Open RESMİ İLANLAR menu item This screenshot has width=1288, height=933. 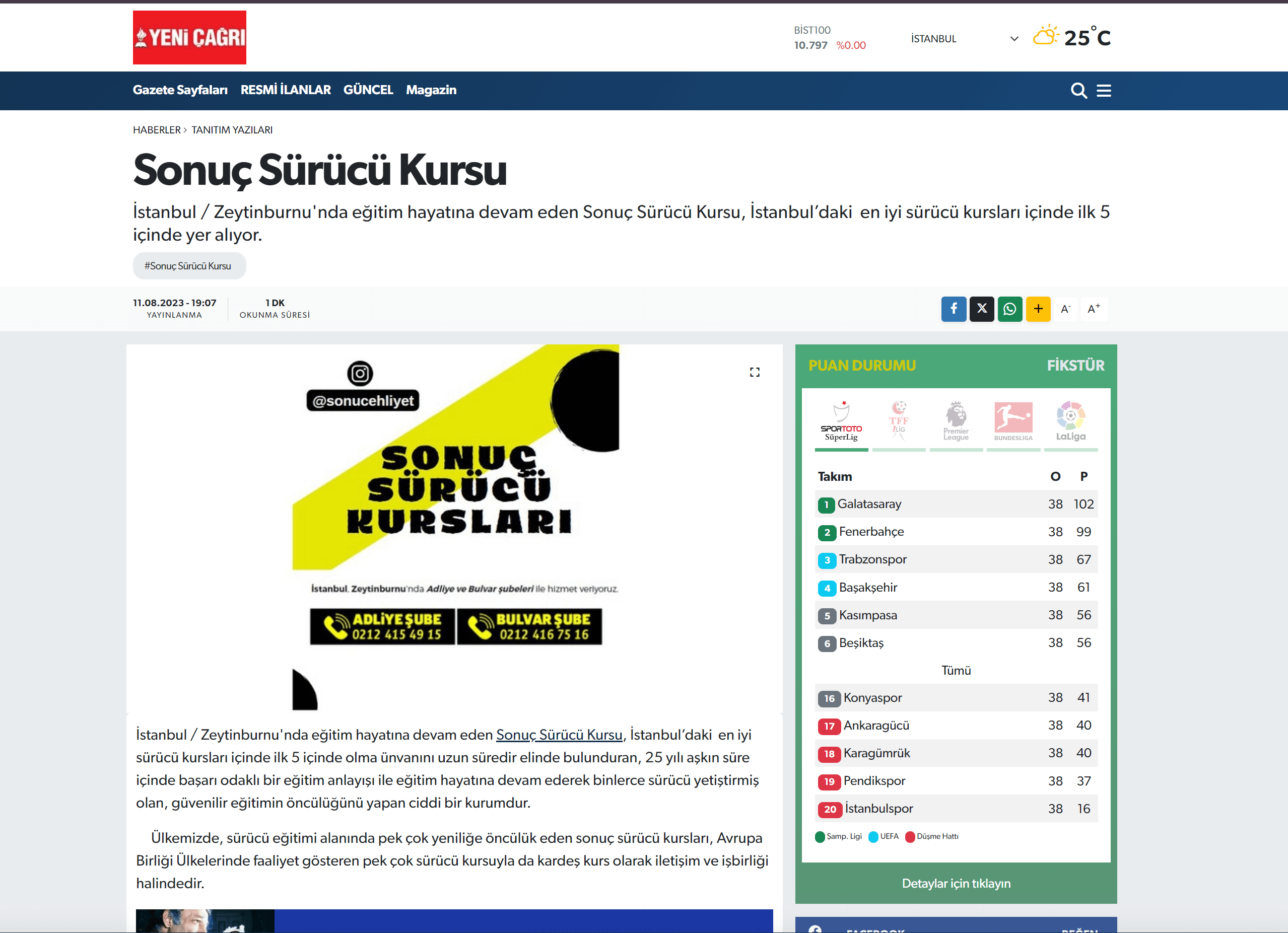(x=286, y=90)
